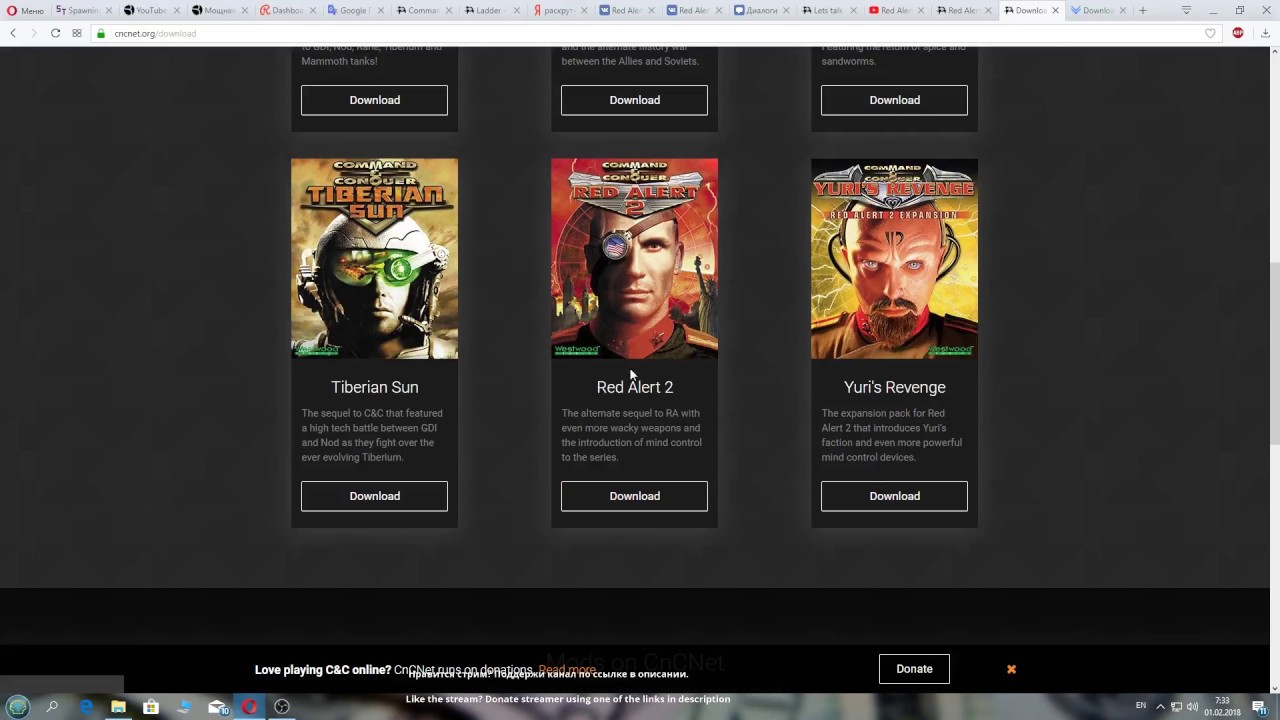The width and height of the screenshot is (1280, 720).
Task: Open a new browser tab
Action: click(x=1143, y=10)
